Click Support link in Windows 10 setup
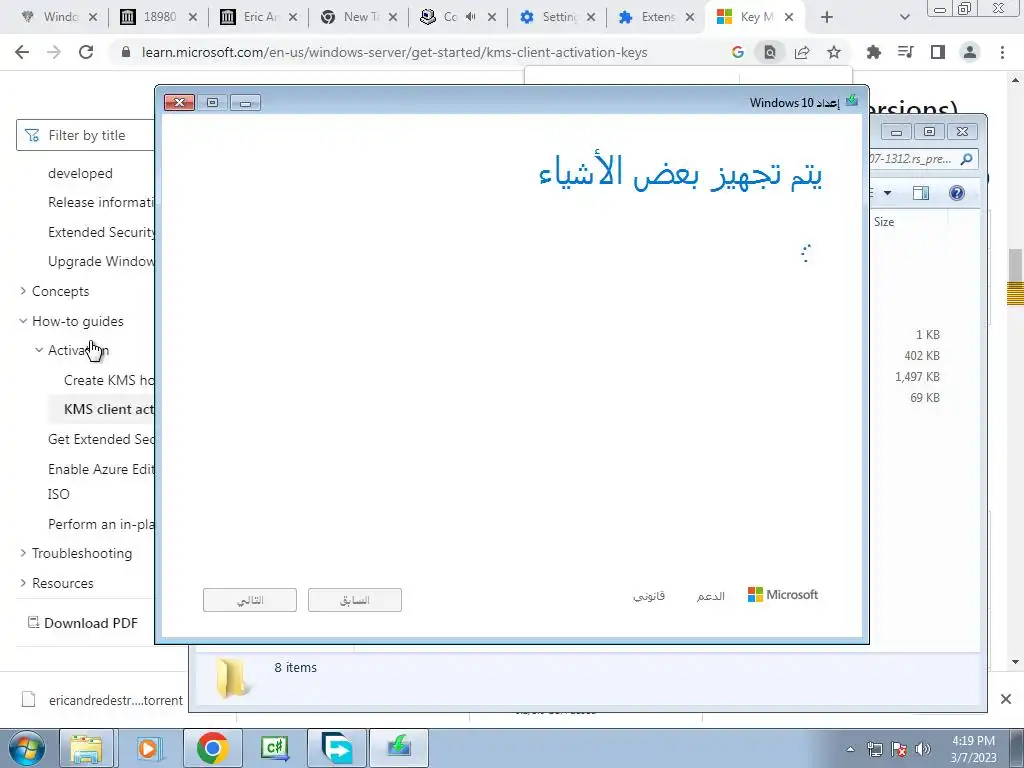 (711, 596)
